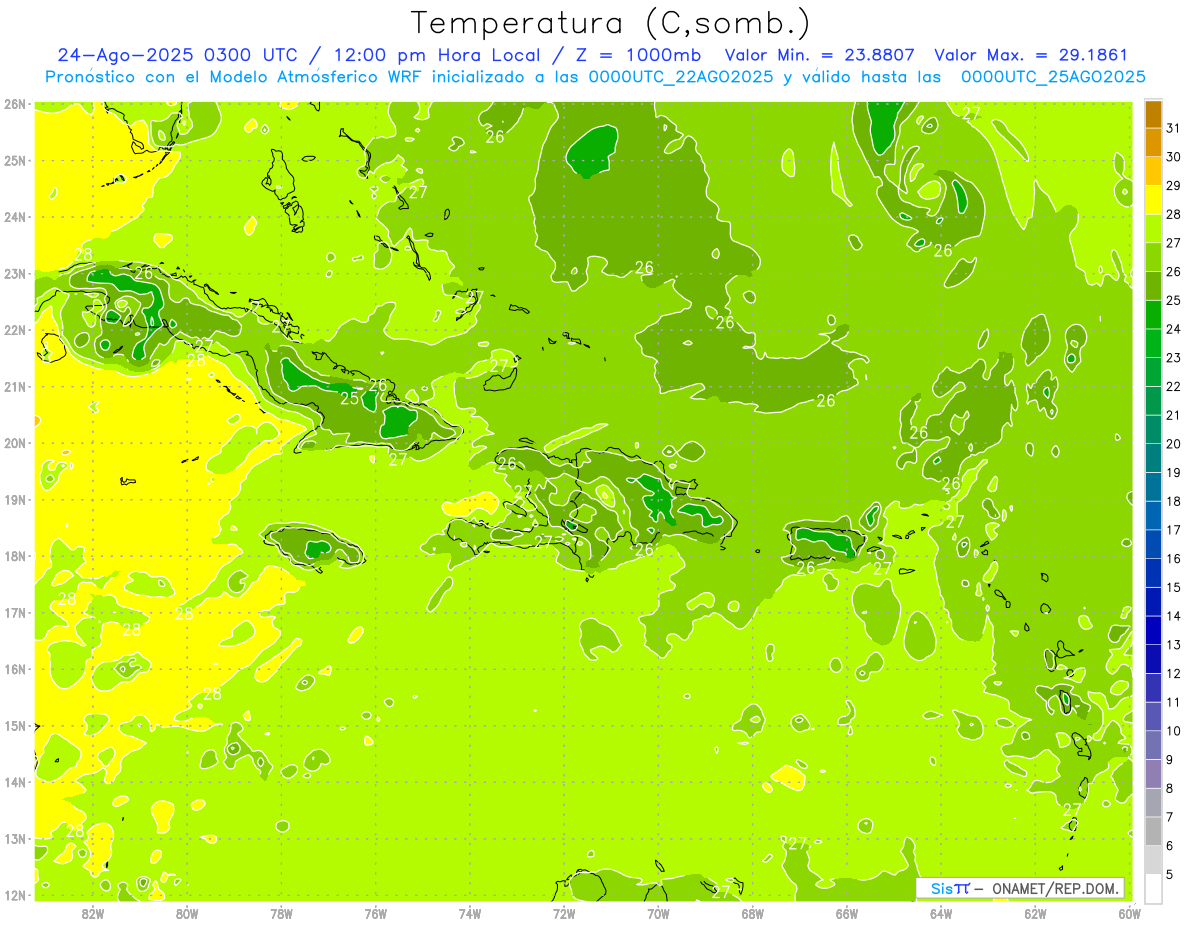Viewport: 1200px width, 927px height.
Task: Click the 72W longitude axis label
Action: point(564,913)
